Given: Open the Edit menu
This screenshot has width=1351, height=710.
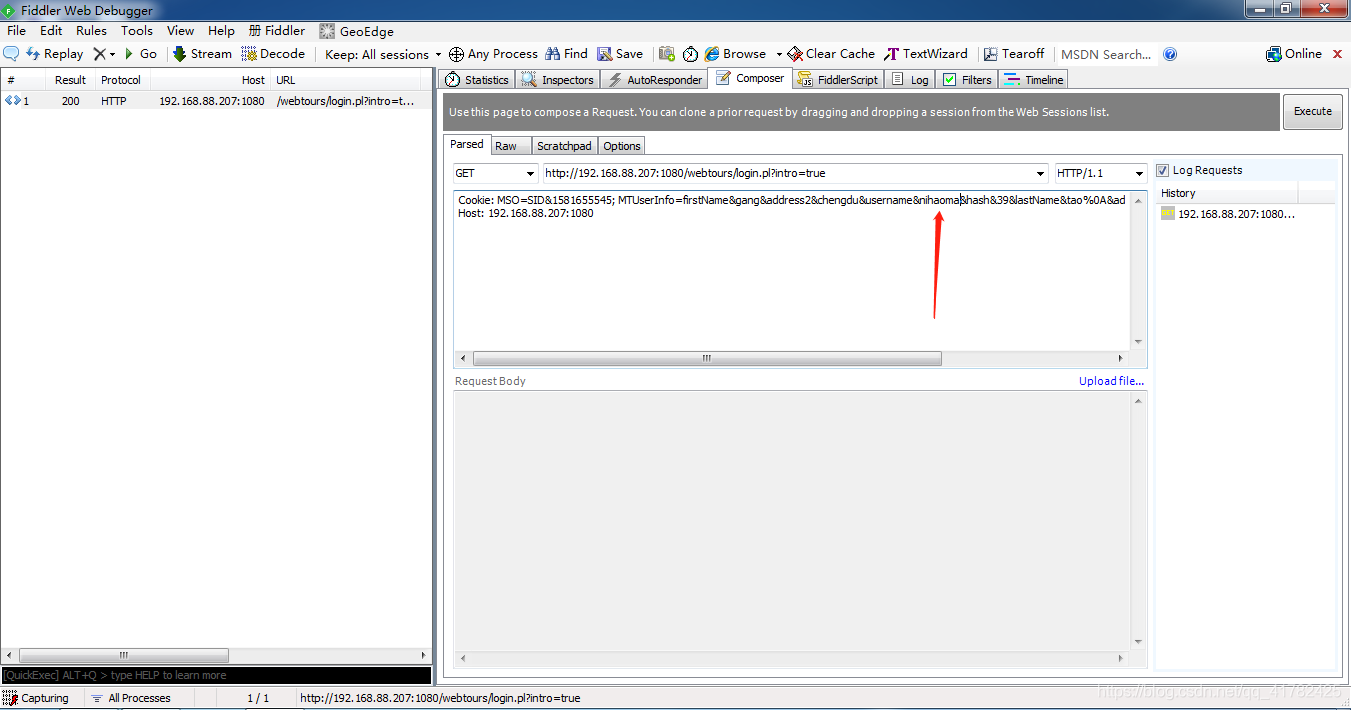Looking at the screenshot, I should click(51, 31).
